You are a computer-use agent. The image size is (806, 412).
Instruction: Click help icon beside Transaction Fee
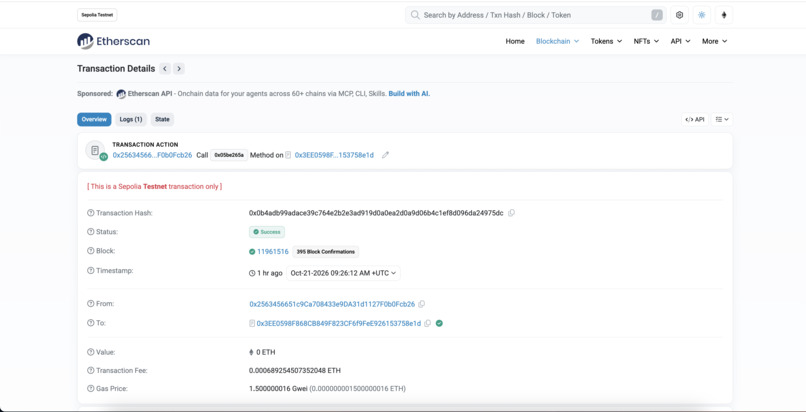(91, 370)
